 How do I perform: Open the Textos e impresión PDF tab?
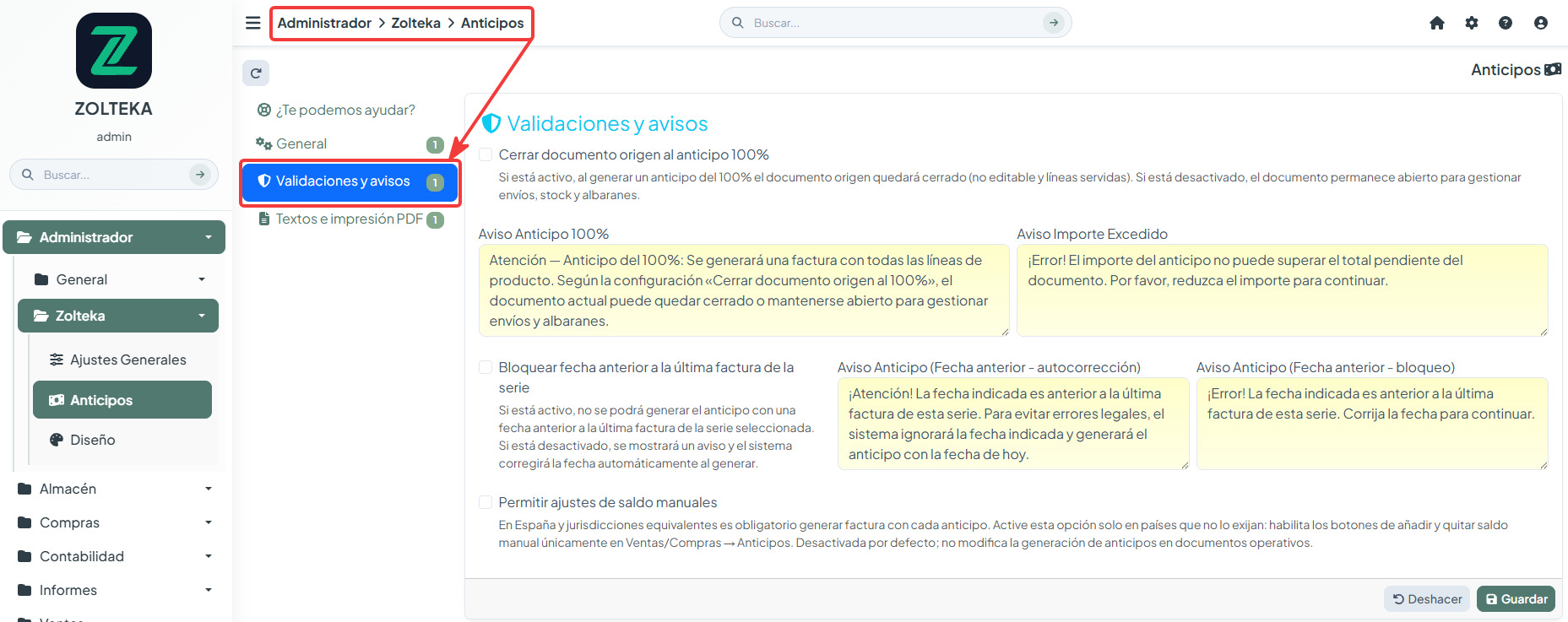350,219
